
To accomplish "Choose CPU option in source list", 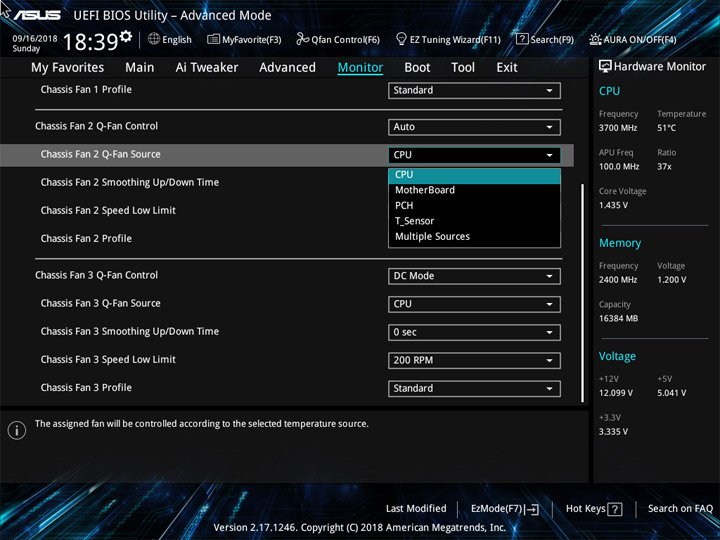I will click(x=474, y=175).
